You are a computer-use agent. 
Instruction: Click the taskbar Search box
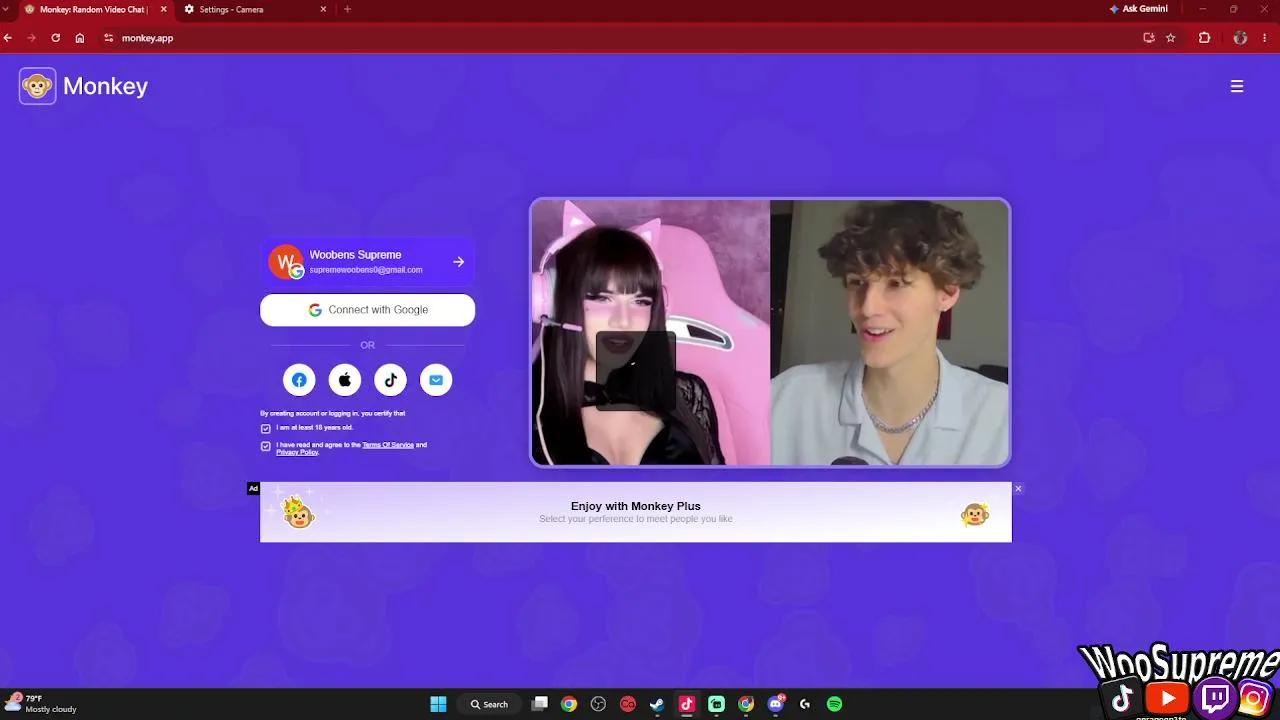pyautogui.click(x=489, y=704)
